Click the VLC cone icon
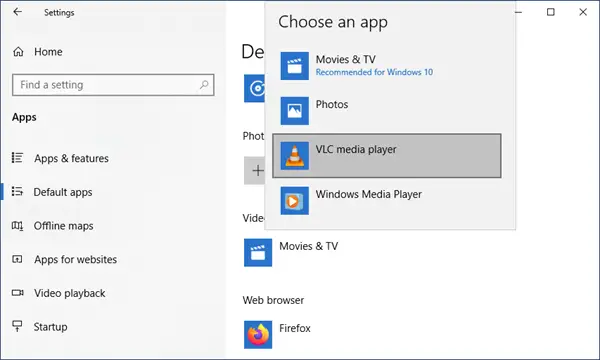 coord(295,156)
